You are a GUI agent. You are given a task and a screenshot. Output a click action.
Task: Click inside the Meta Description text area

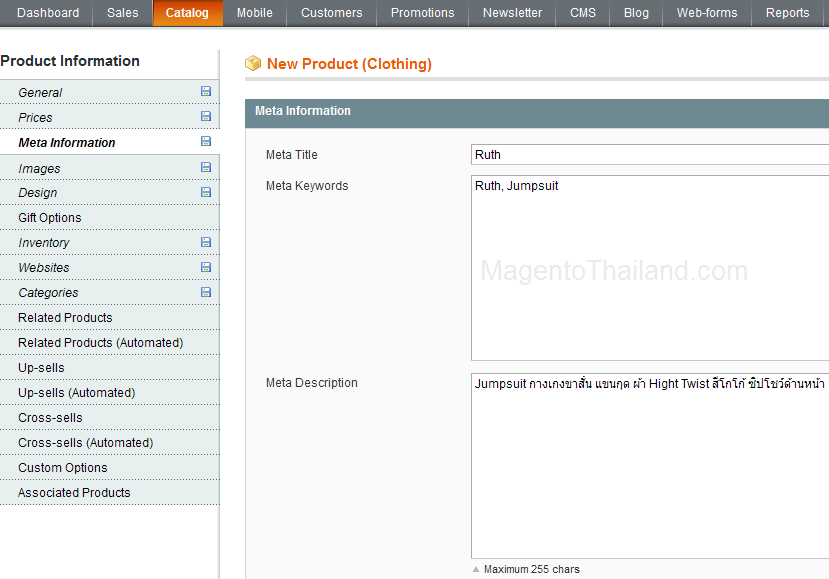tap(649, 466)
